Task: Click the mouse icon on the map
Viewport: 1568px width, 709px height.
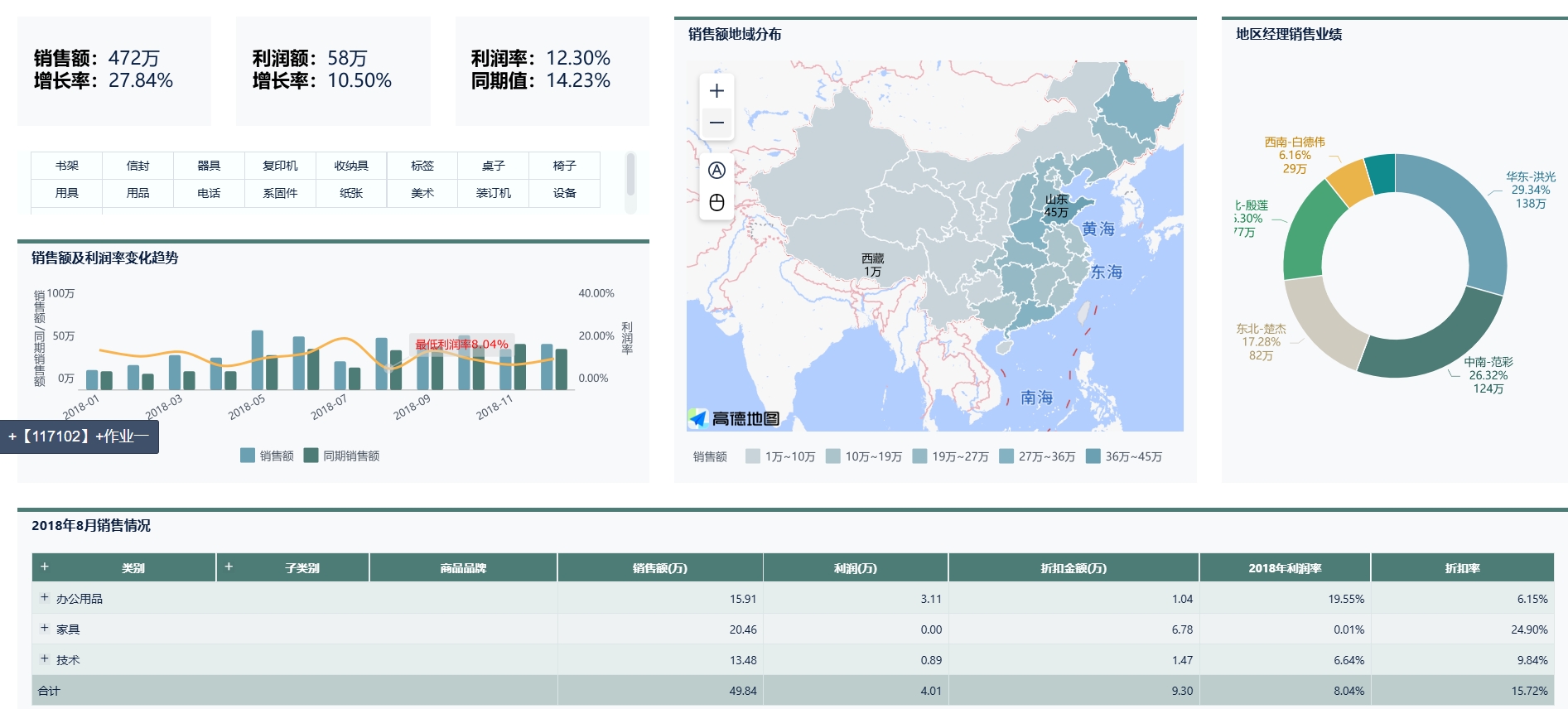Action: pyautogui.click(x=716, y=202)
